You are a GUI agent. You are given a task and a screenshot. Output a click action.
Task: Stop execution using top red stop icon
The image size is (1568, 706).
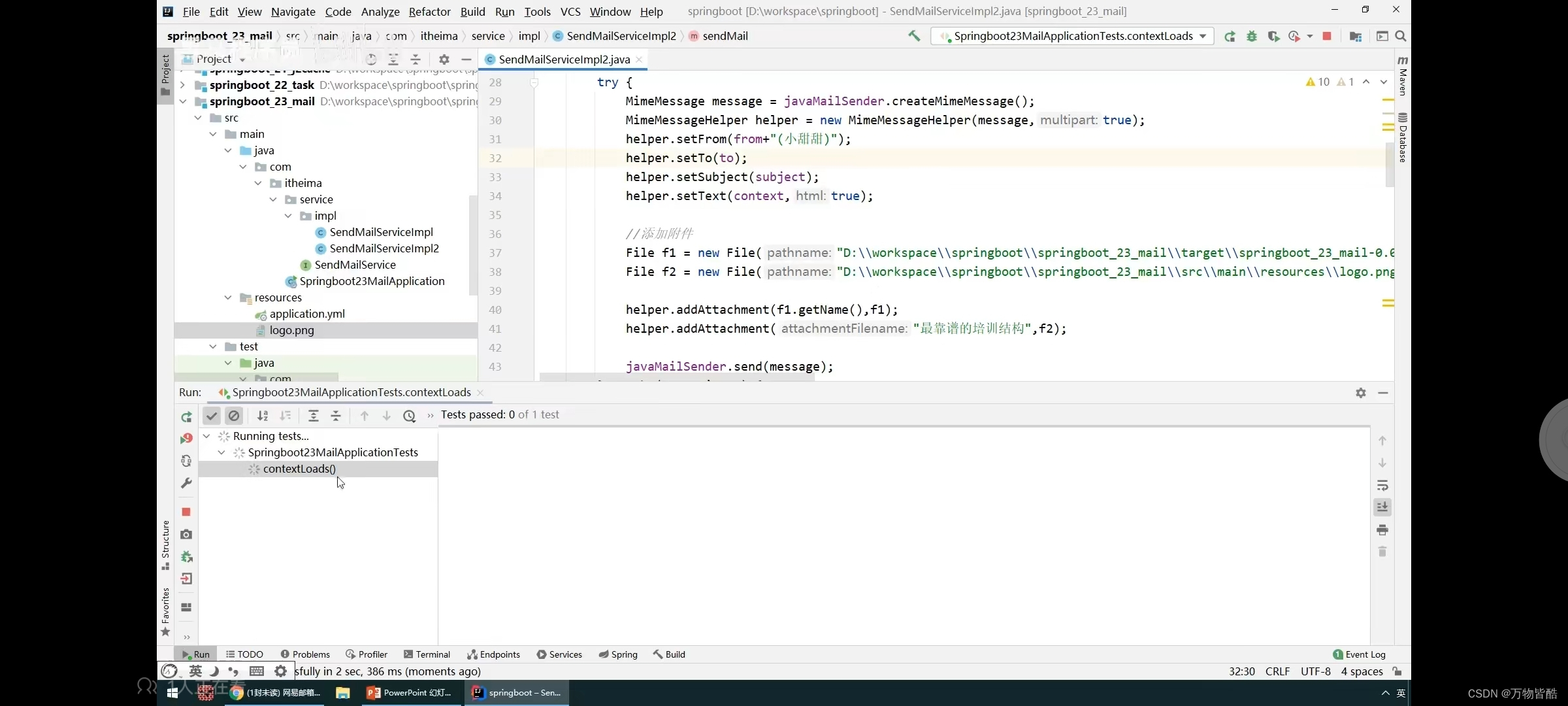tap(1327, 36)
